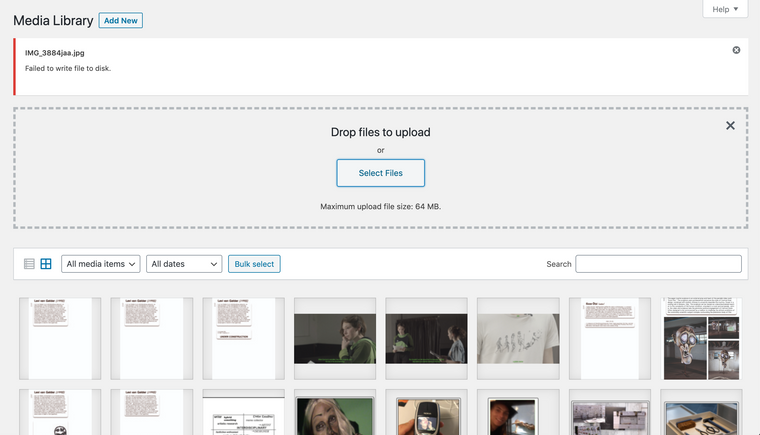Viewport: 760px width, 435px height.
Task: Click the Add New button
Action: coord(121,20)
